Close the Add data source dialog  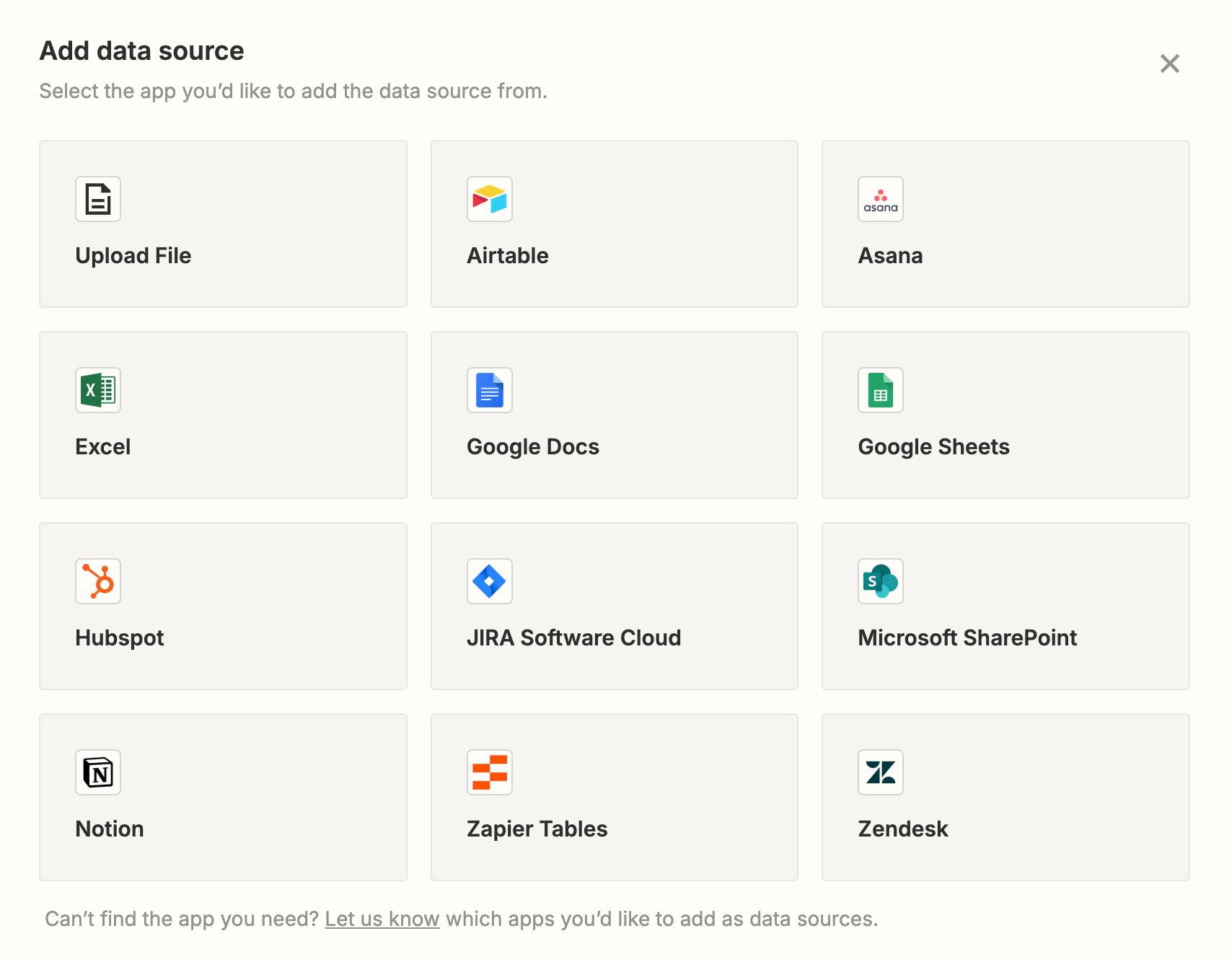pyautogui.click(x=1169, y=63)
